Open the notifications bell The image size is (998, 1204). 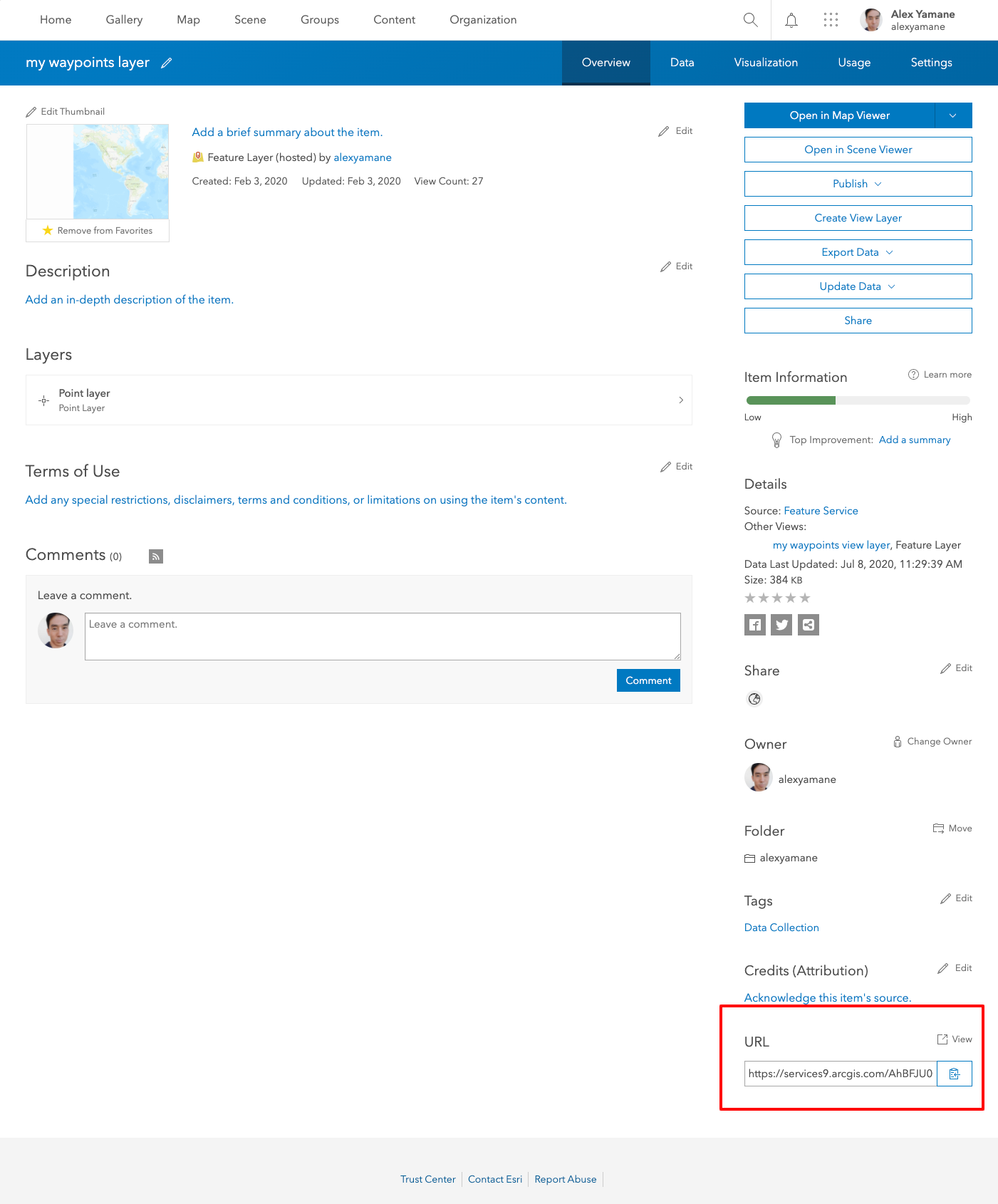coord(791,20)
